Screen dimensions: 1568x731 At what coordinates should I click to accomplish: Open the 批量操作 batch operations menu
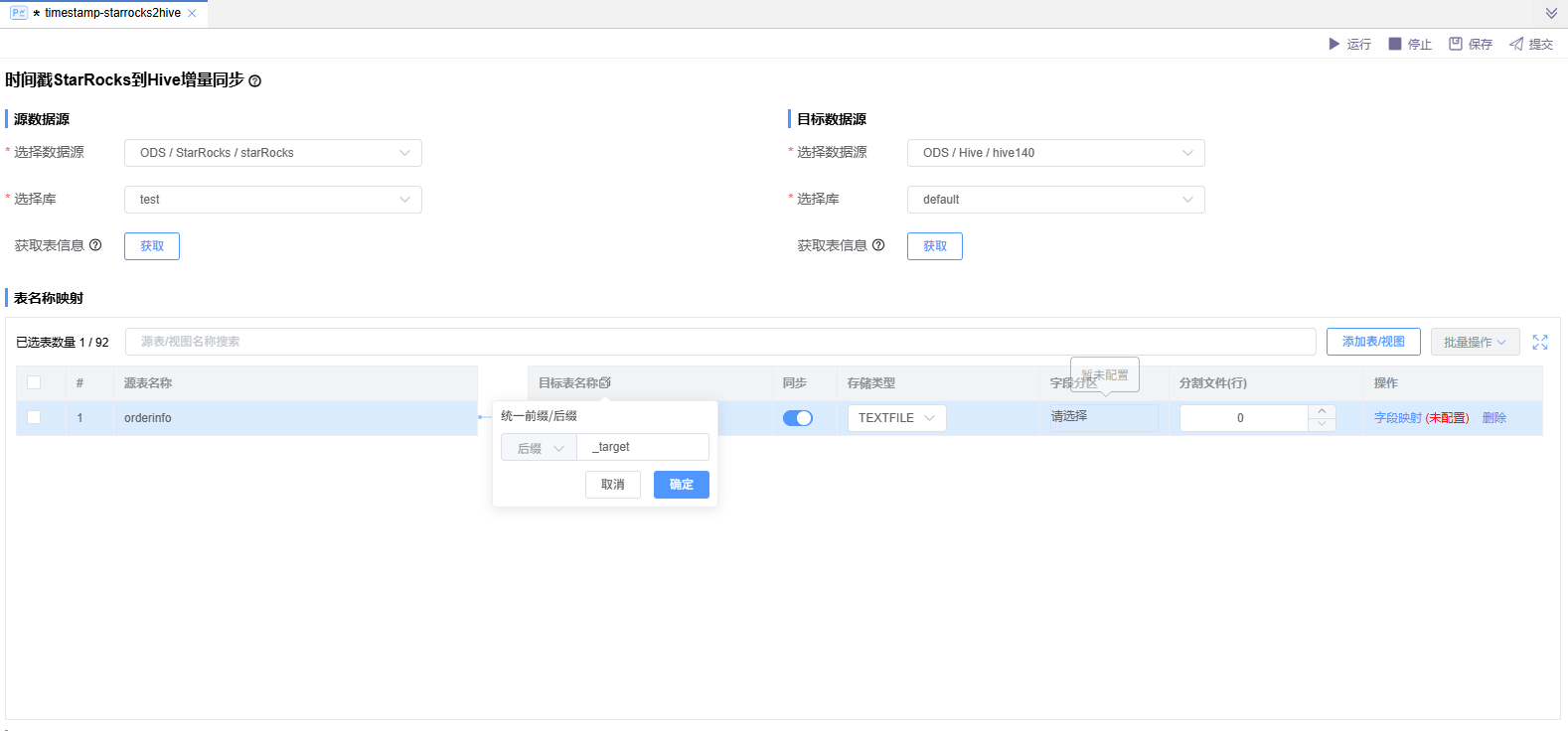(x=1475, y=342)
